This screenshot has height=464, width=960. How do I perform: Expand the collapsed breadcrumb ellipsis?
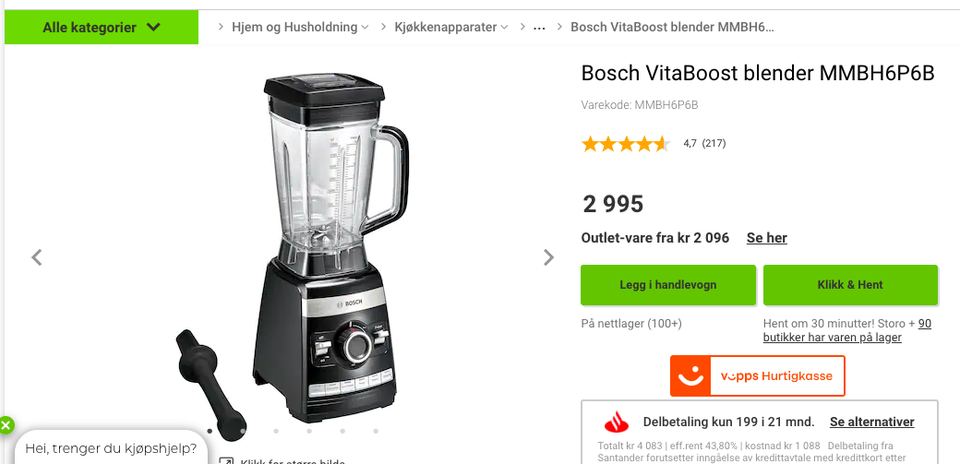click(x=539, y=28)
